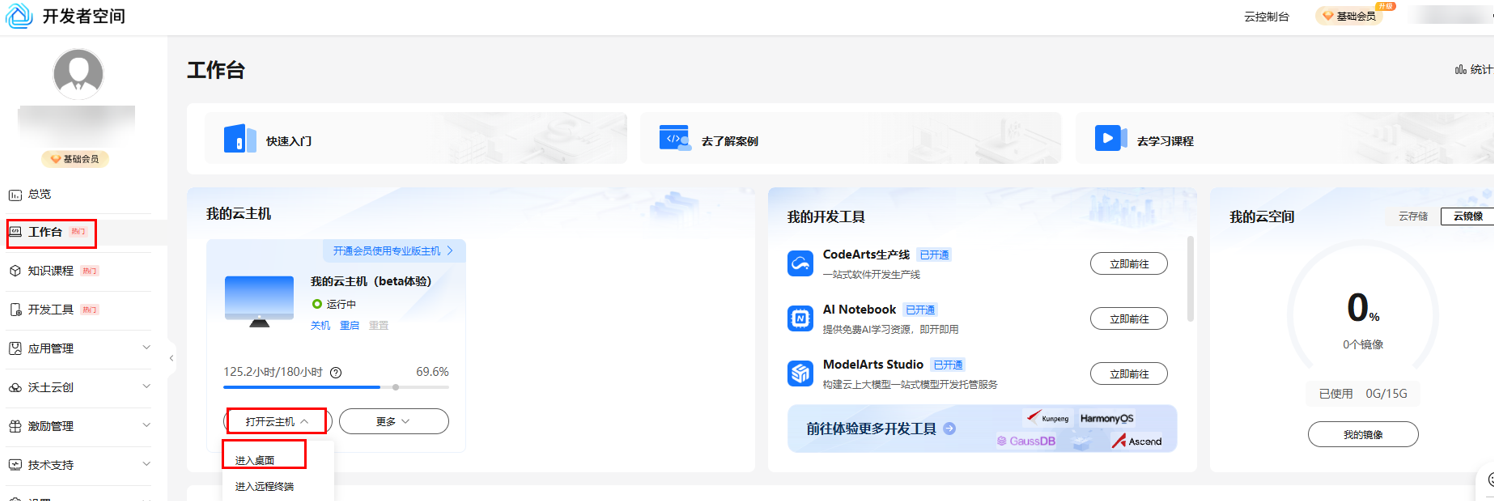
Task: Click the arrow icon beside 前往体验更多开发工具
Action: click(949, 429)
